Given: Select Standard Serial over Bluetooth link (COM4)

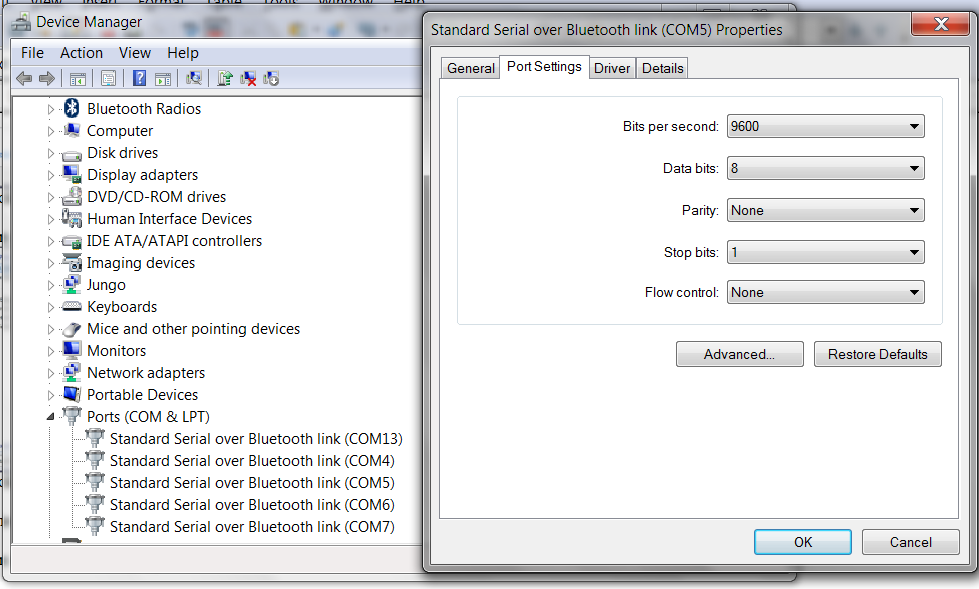Looking at the screenshot, I should click(x=252, y=460).
